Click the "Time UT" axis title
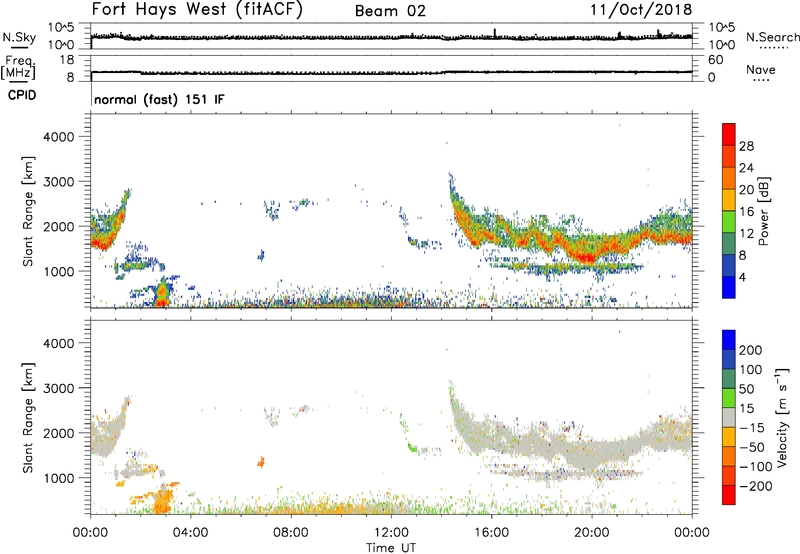Image resolution: width=800 pixels, height=554 pixels. [x=391, y=548]
